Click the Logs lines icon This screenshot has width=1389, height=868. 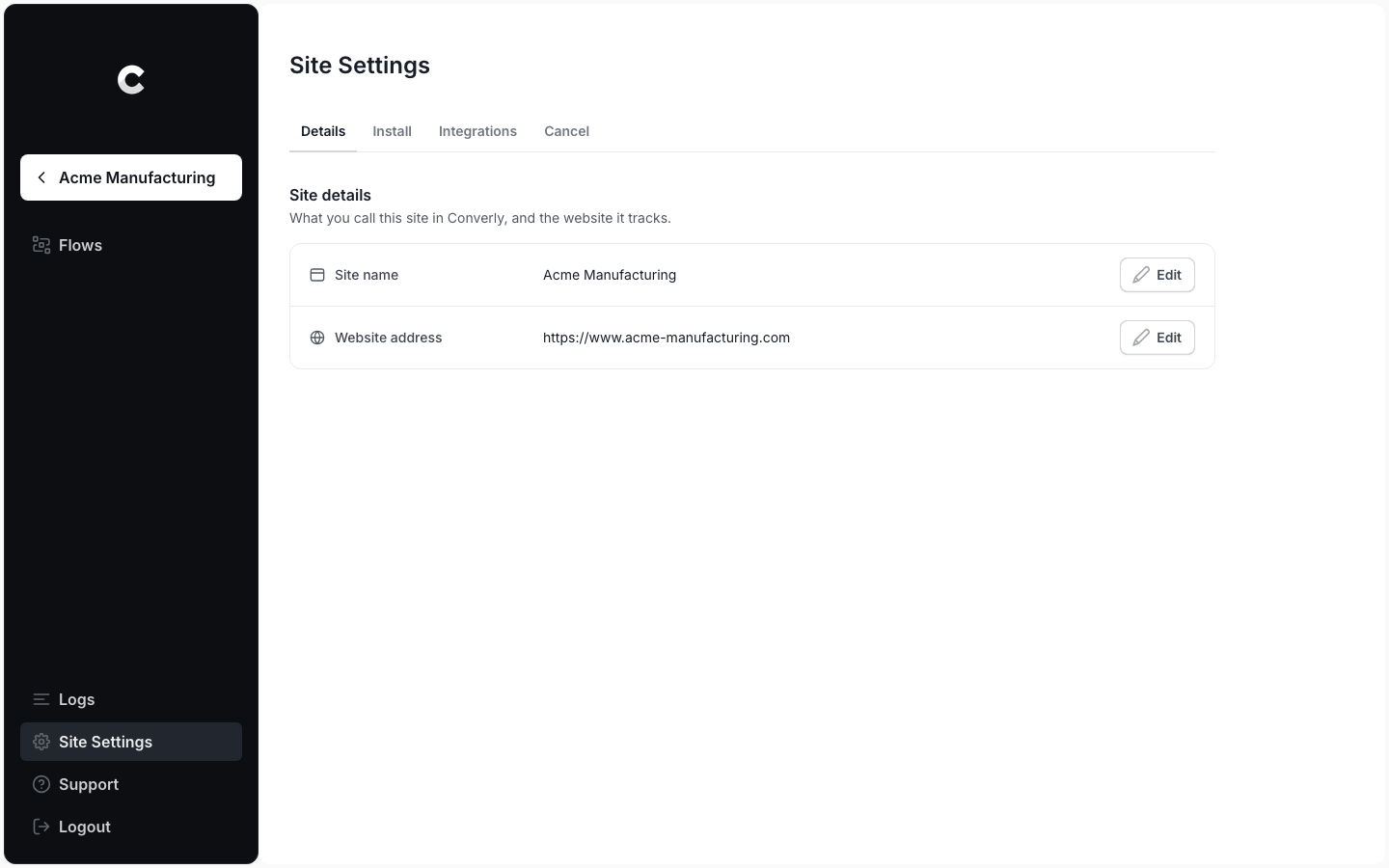pos(41,699)
